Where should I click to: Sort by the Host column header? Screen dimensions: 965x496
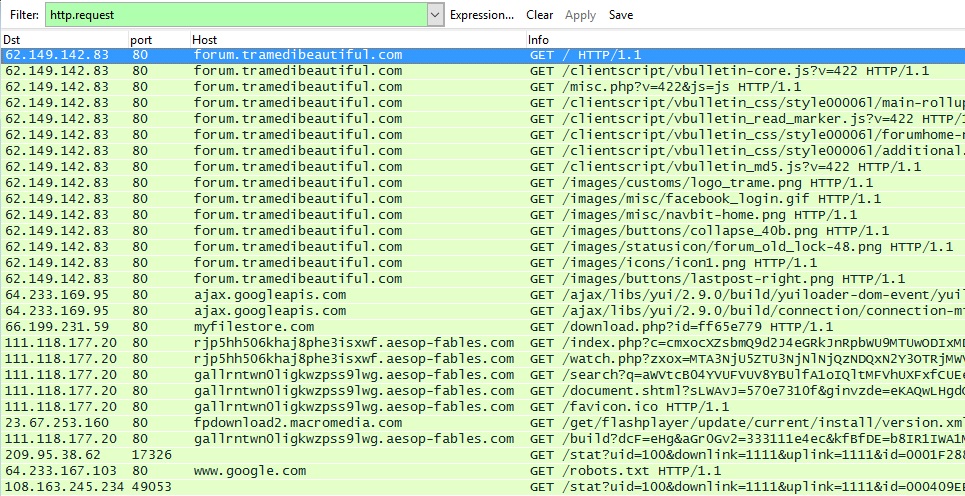pyautogui.click(x=358, y=39)
